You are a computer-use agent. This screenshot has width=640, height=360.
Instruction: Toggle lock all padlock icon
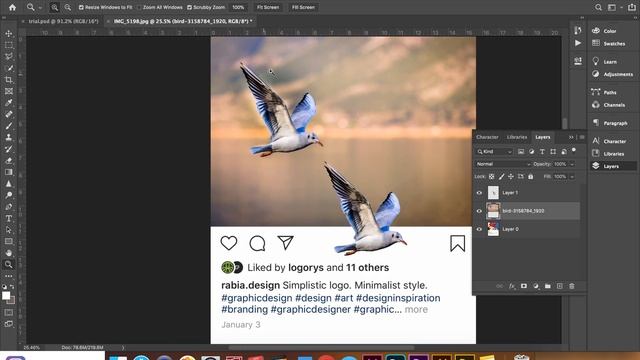[x=531, y=176]
